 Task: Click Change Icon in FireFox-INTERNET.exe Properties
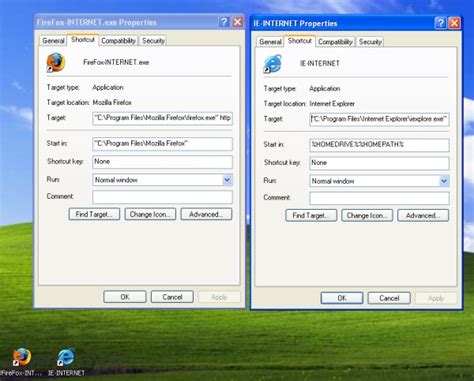[150, 214]
